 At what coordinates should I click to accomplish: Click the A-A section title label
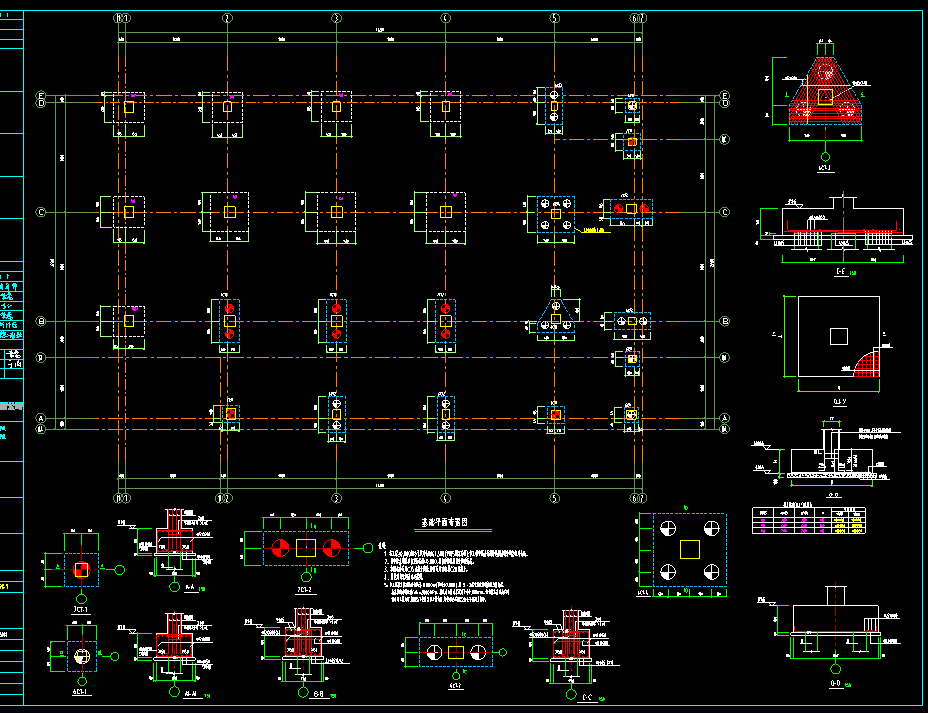point(191,588)
